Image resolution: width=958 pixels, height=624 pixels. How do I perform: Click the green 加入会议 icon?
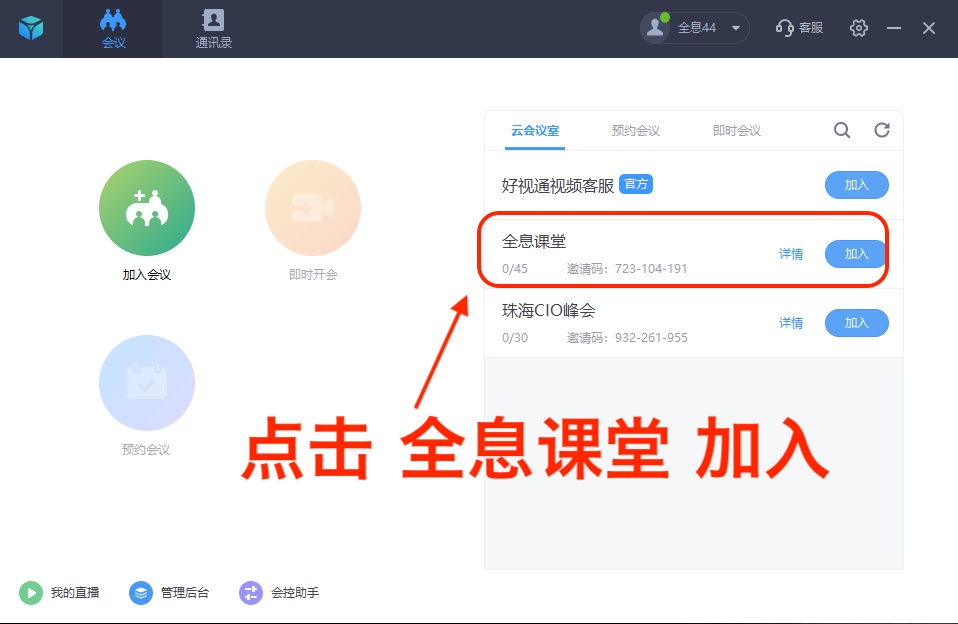(147, 208)
